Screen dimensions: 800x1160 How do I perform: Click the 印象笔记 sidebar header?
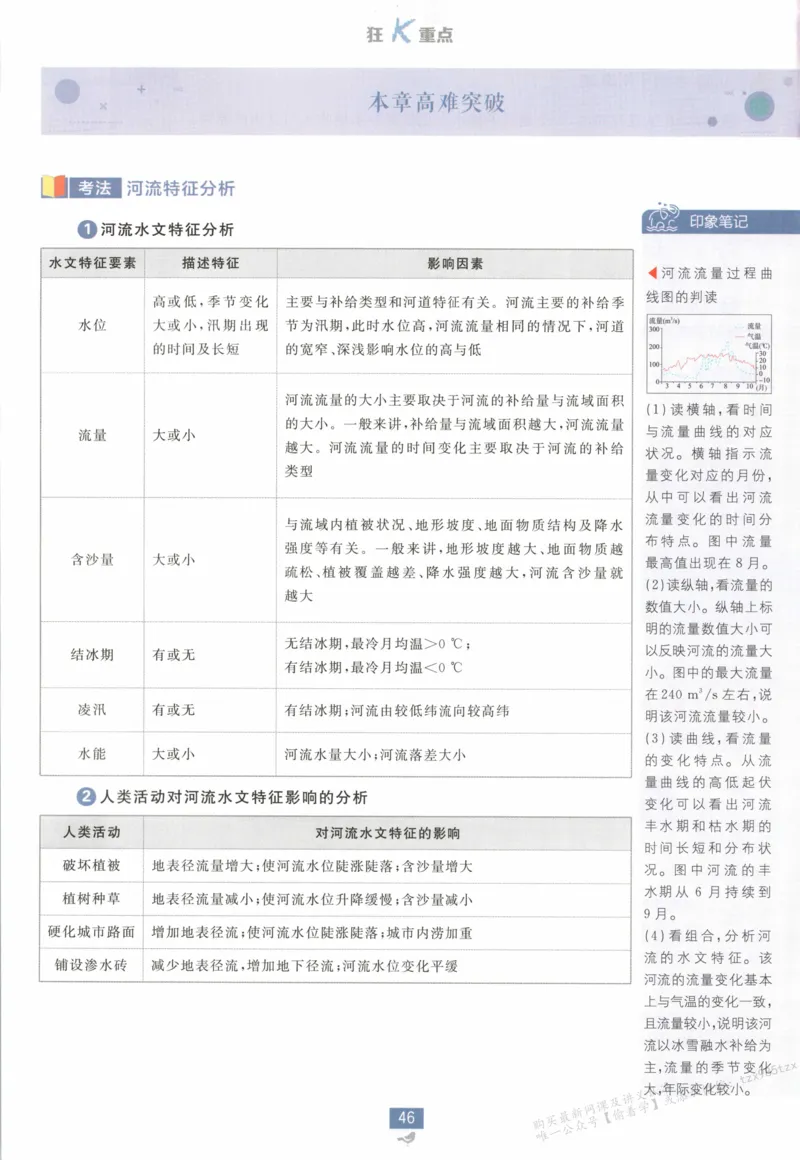[719, 221]
